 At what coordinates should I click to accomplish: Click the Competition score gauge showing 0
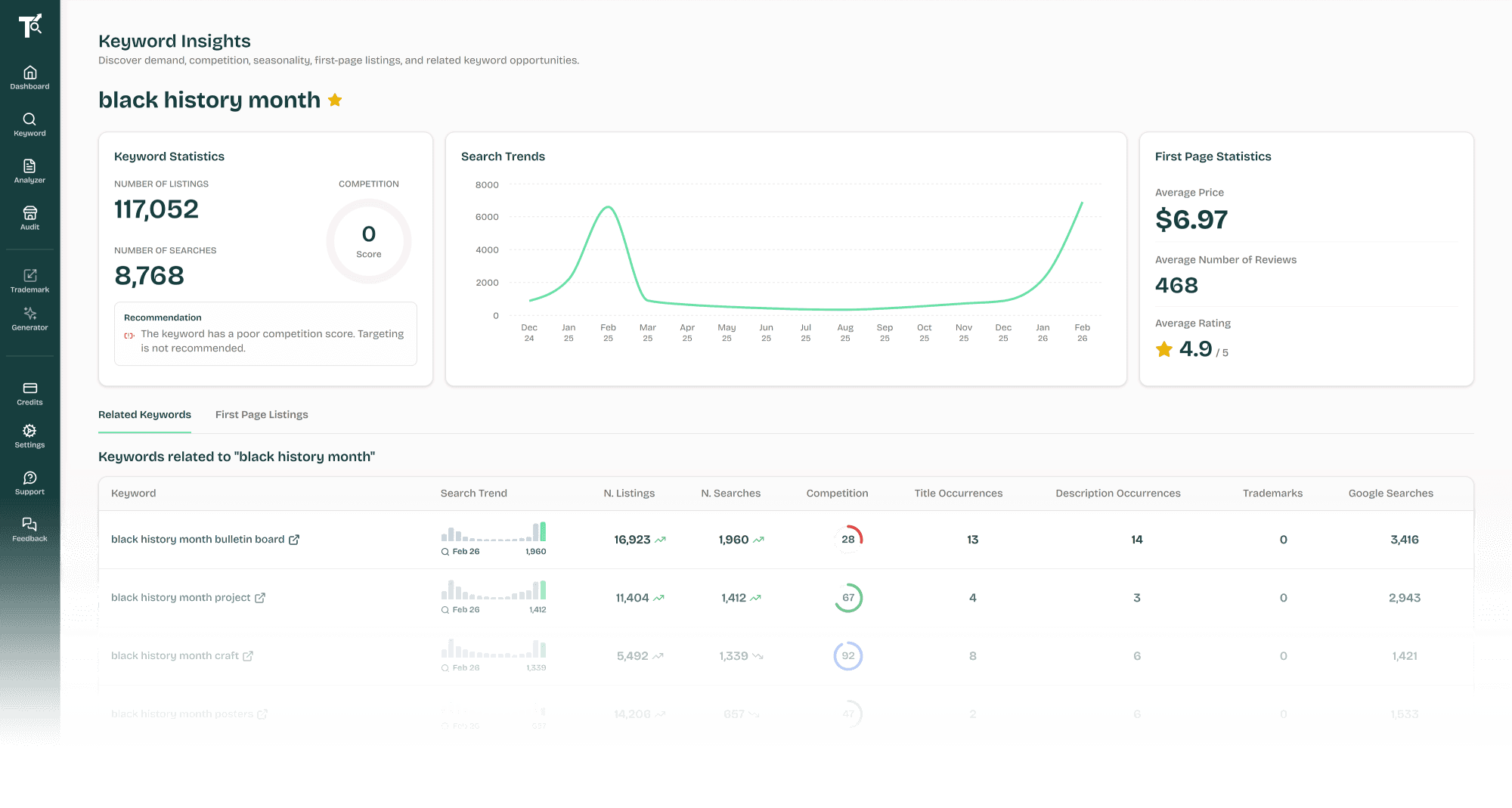click(x=368, y=240)
